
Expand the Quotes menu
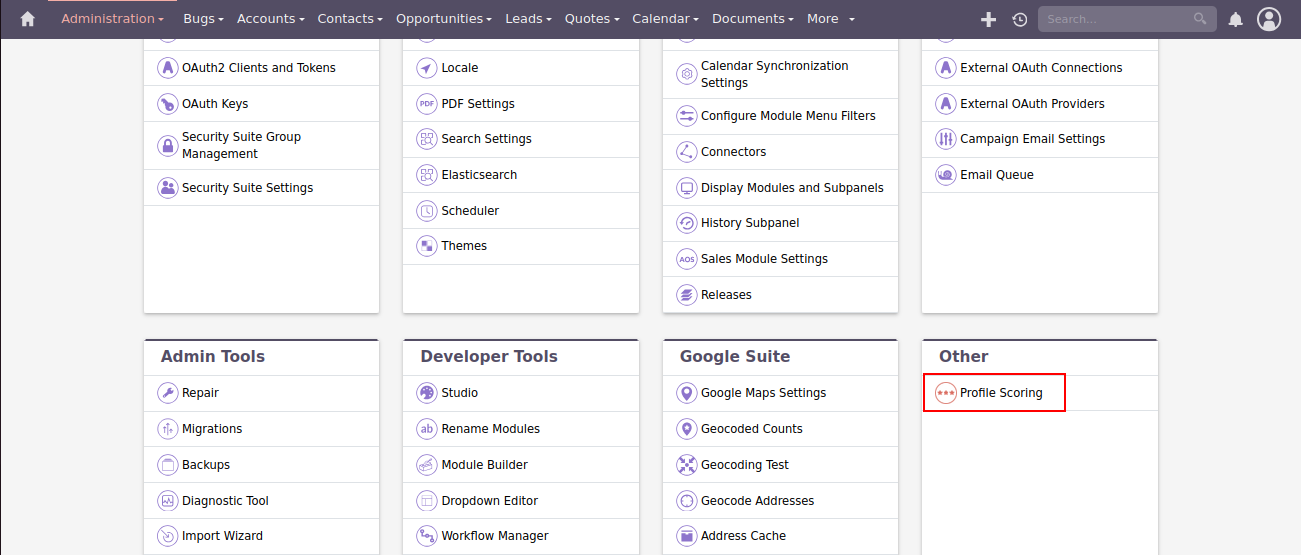point(592,19)
